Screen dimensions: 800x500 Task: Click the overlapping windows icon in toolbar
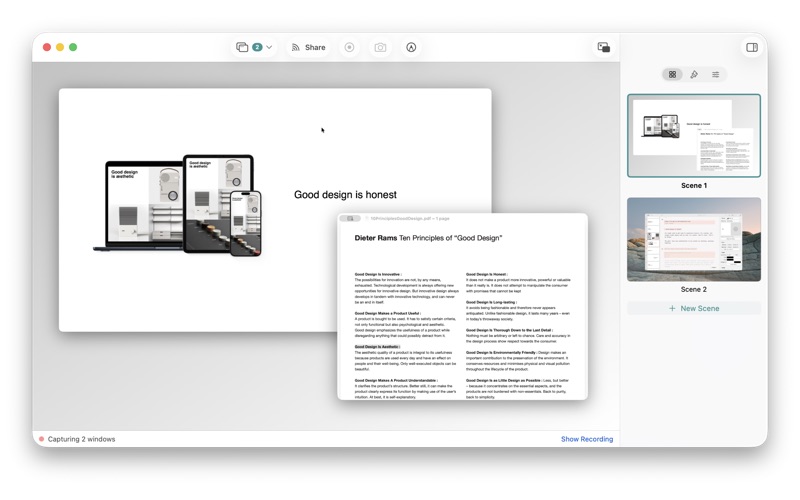[x=242, y=47]
